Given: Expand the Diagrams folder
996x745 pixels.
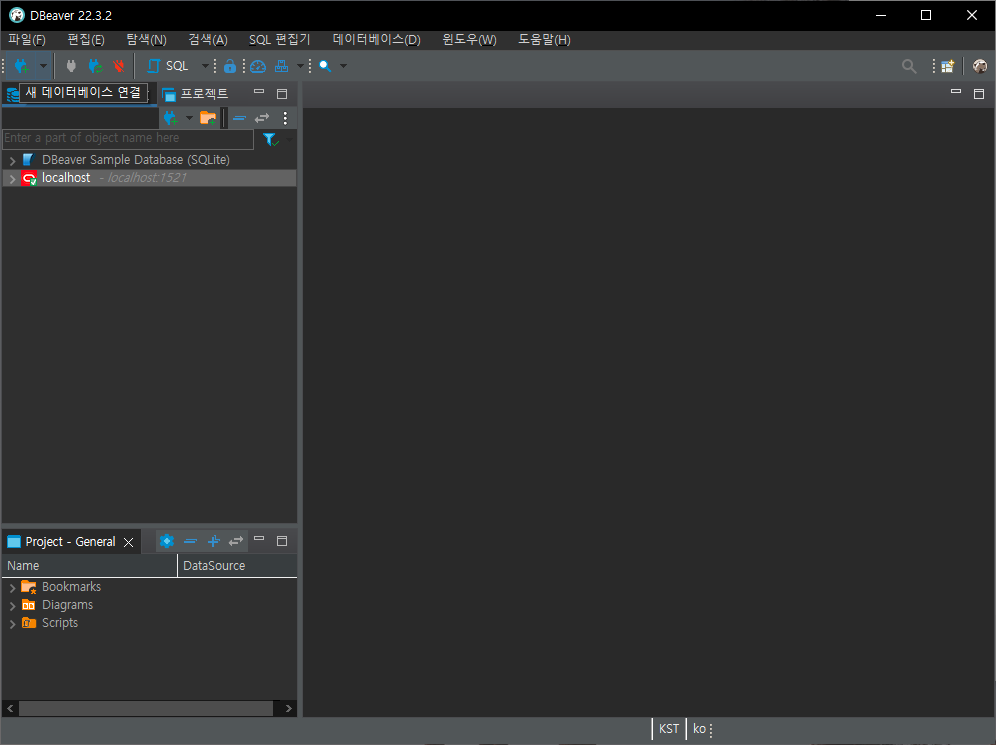Looking at the screenshot, I should [x=12, y=607].
